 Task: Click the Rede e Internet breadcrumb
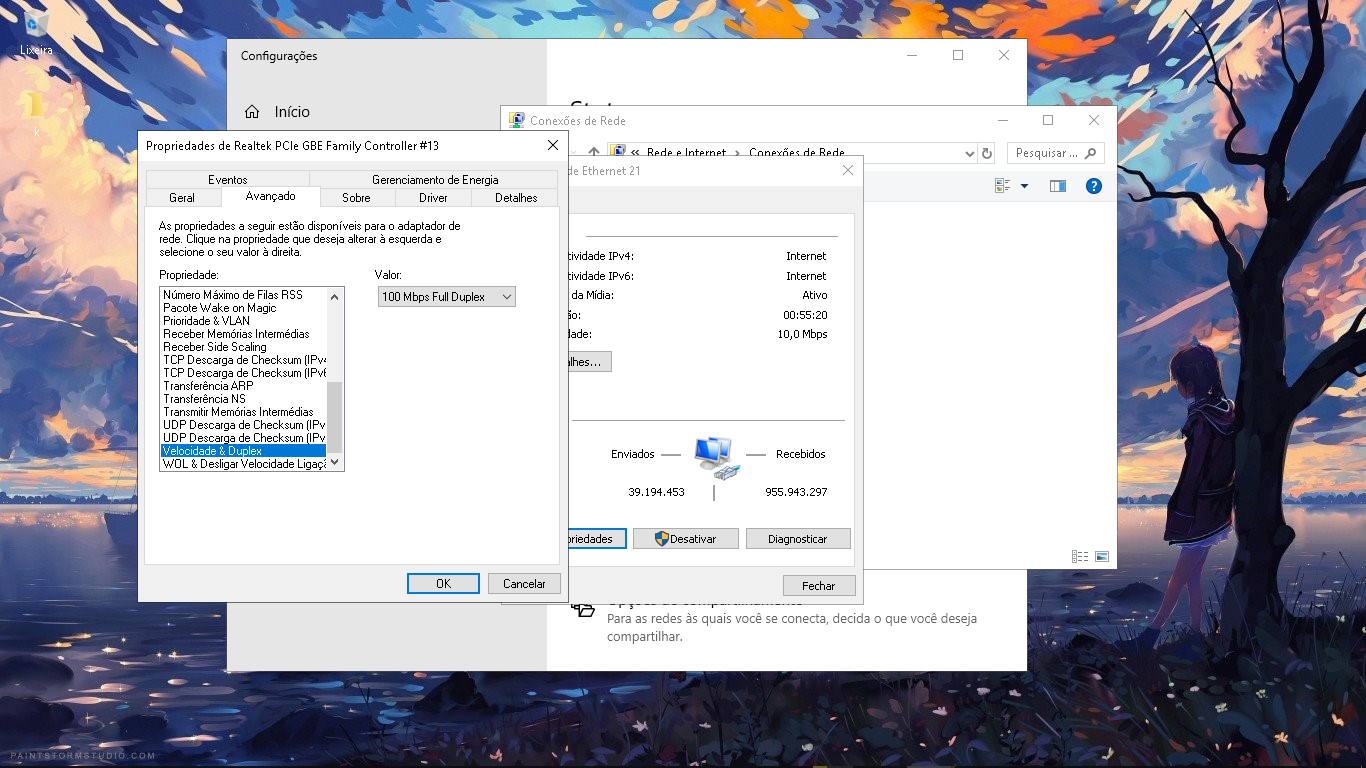(x=687, y=153)
